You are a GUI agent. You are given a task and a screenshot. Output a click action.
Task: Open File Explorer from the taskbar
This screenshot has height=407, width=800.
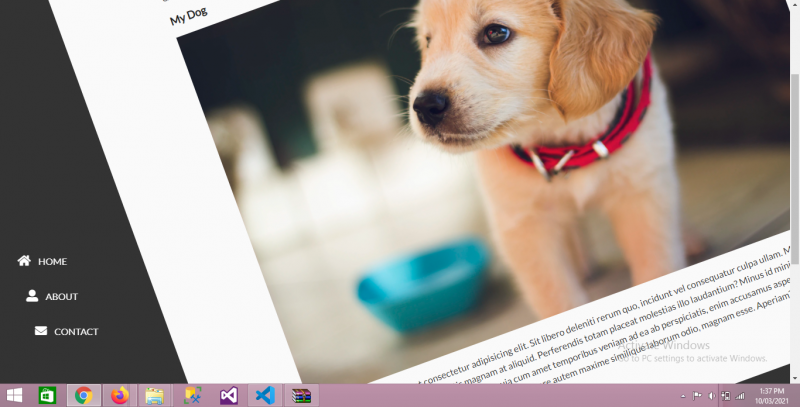[x=155, y=395]
